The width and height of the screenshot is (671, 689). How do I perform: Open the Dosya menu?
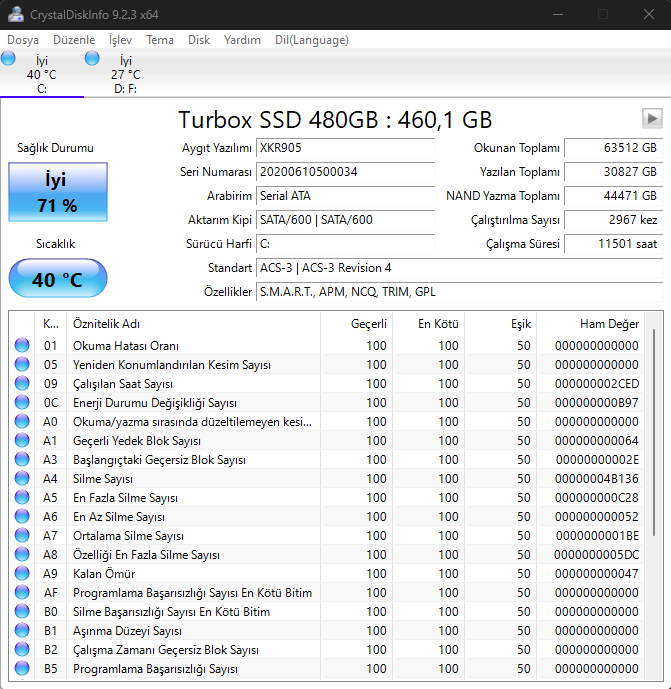click(25, 40)
